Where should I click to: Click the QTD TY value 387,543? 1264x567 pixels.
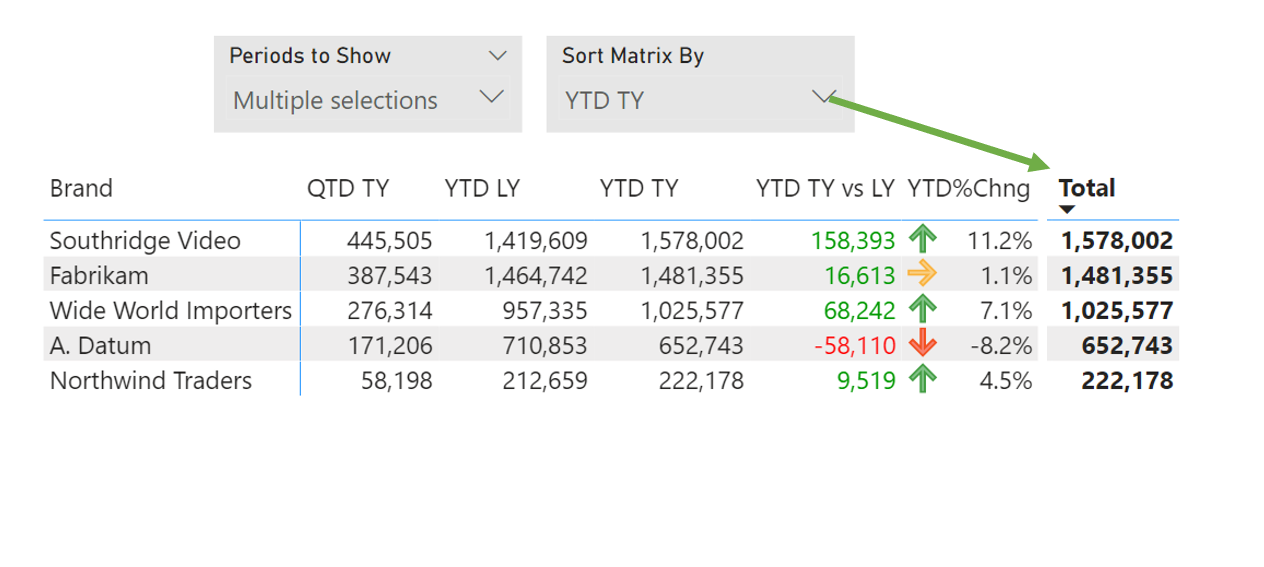(x=390, y=276)
